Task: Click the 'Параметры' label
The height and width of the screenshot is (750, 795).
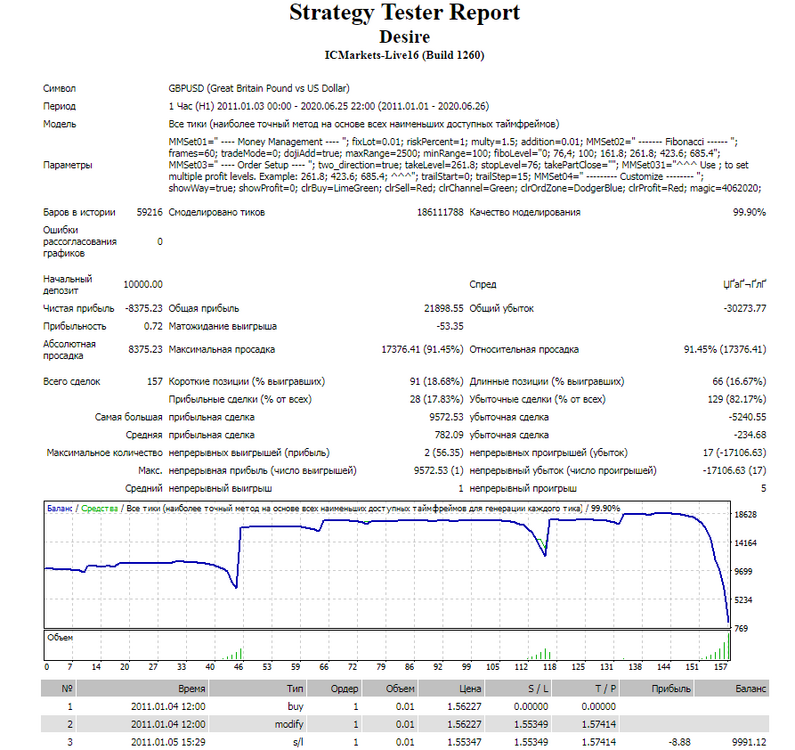Action: (x=67, y=165)
